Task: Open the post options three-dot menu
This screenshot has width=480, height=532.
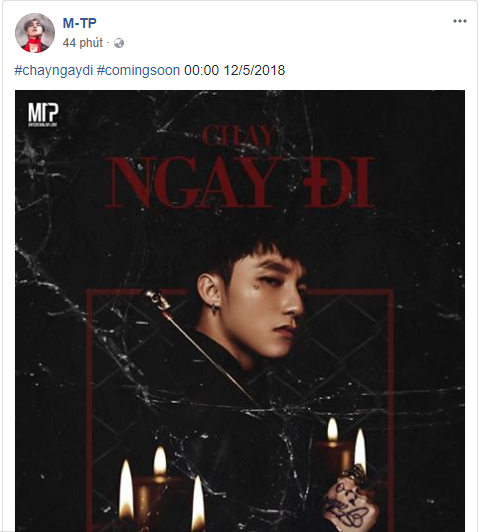Action: [x=459, y=21]
